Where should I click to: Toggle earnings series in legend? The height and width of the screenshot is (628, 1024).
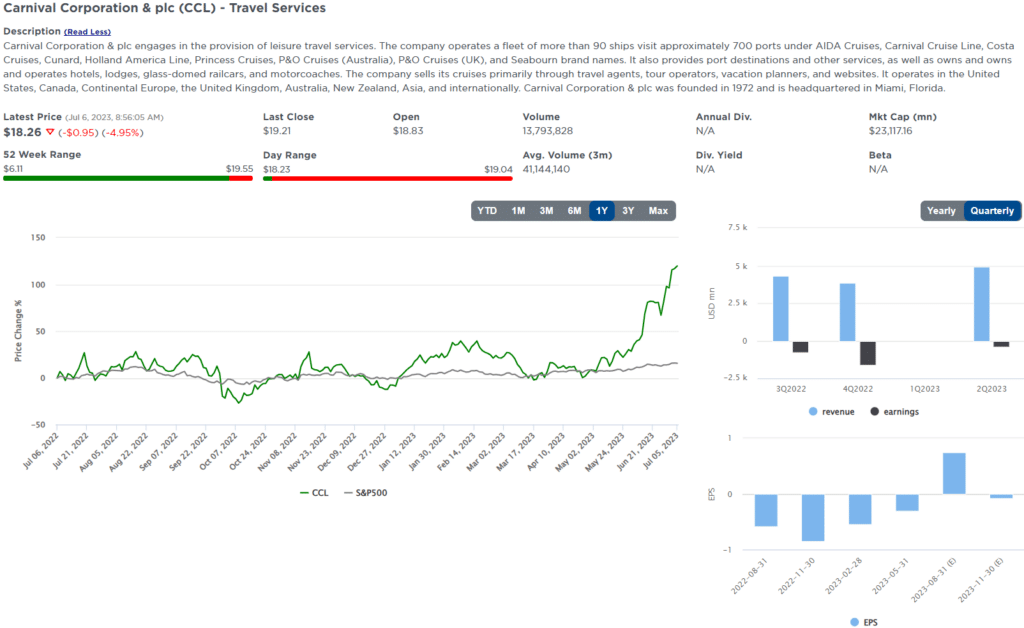pos(894,412)
